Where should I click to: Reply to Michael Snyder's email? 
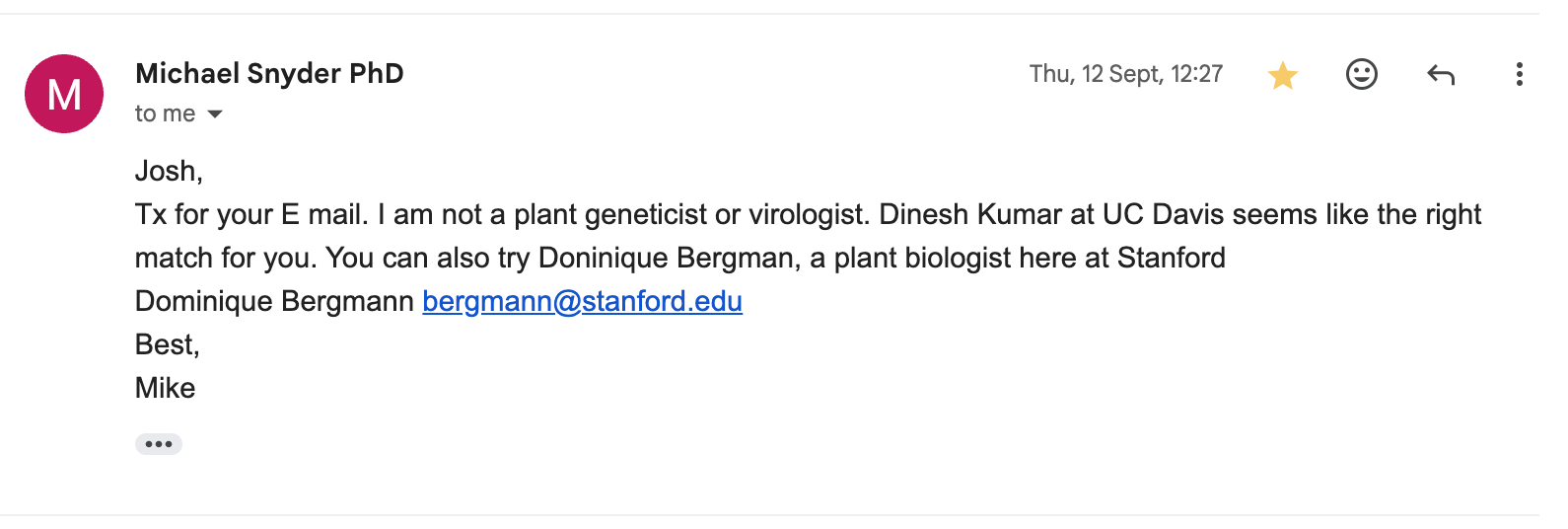[1441, 74]
